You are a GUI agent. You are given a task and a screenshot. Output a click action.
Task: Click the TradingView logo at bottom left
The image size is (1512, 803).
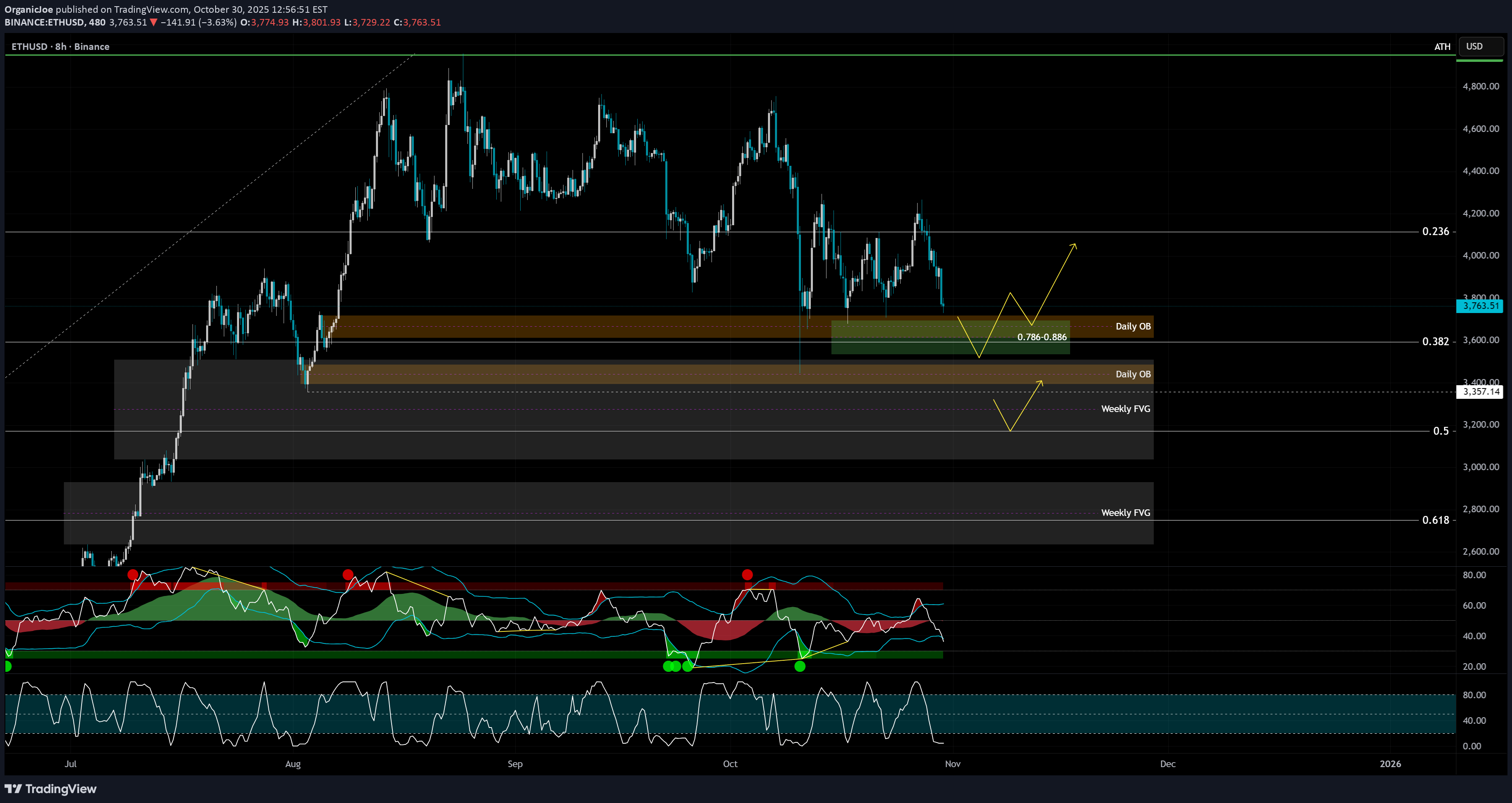(50, 789)
